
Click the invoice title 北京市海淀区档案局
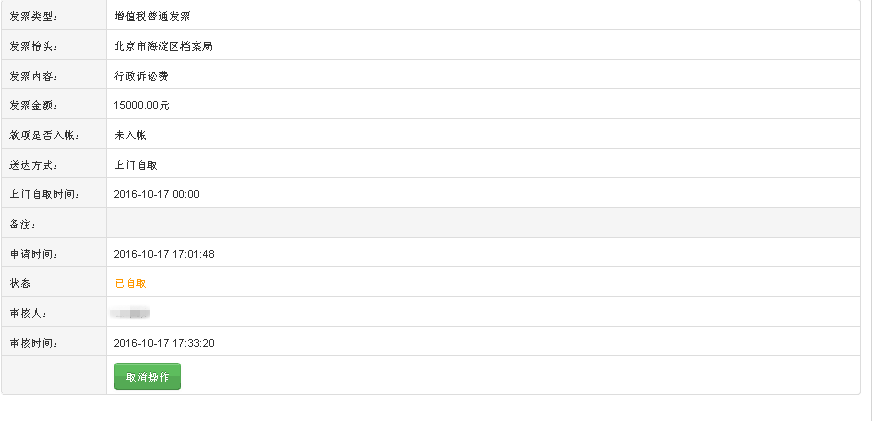coord(164,46)
